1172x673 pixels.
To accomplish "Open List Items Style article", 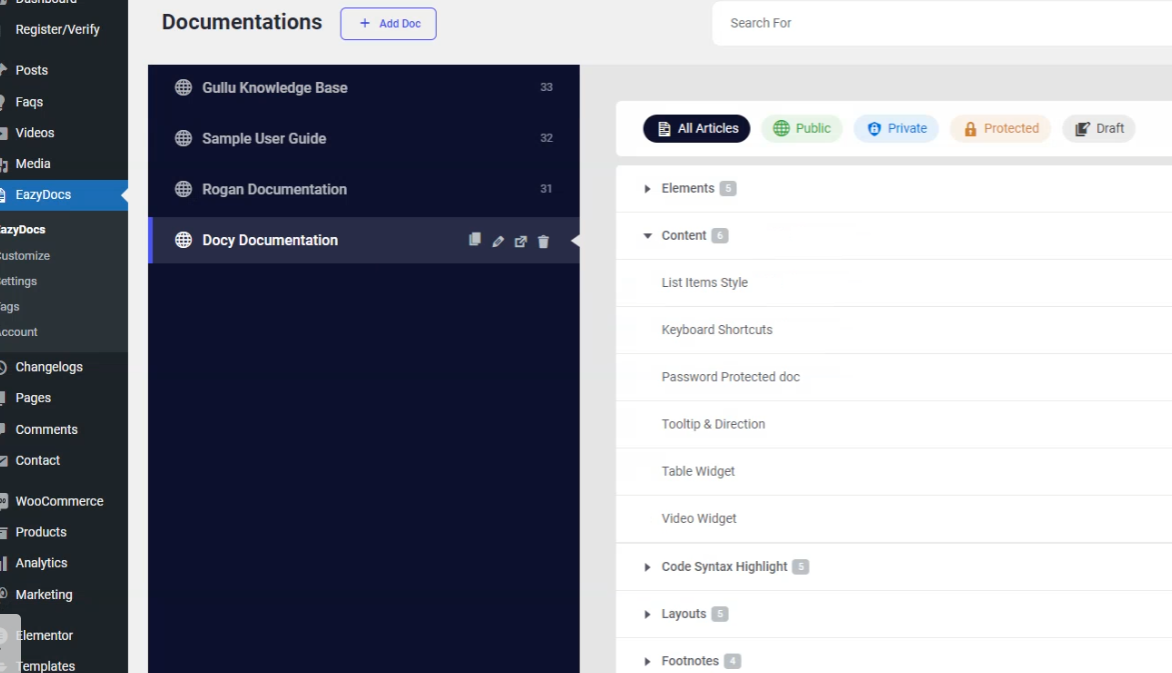I will point(704,283).
